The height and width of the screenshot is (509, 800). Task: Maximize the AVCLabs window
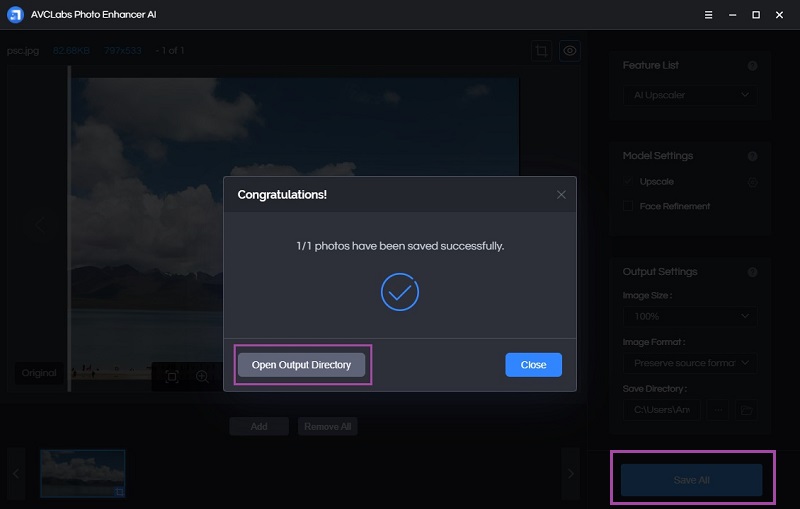point(756,15)
